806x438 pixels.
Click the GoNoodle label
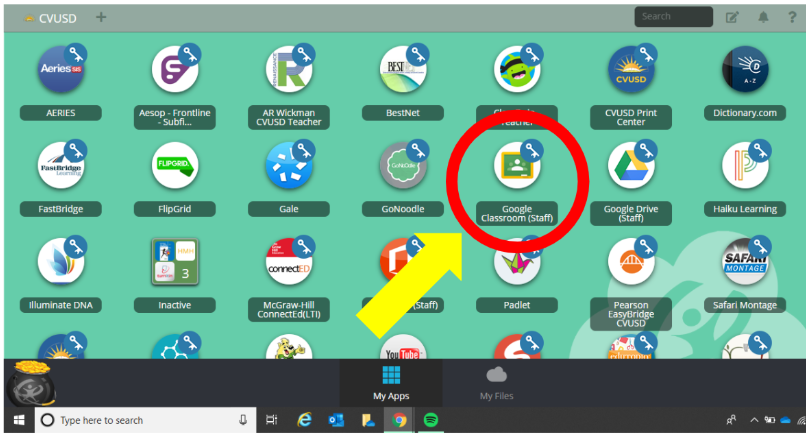403,209
